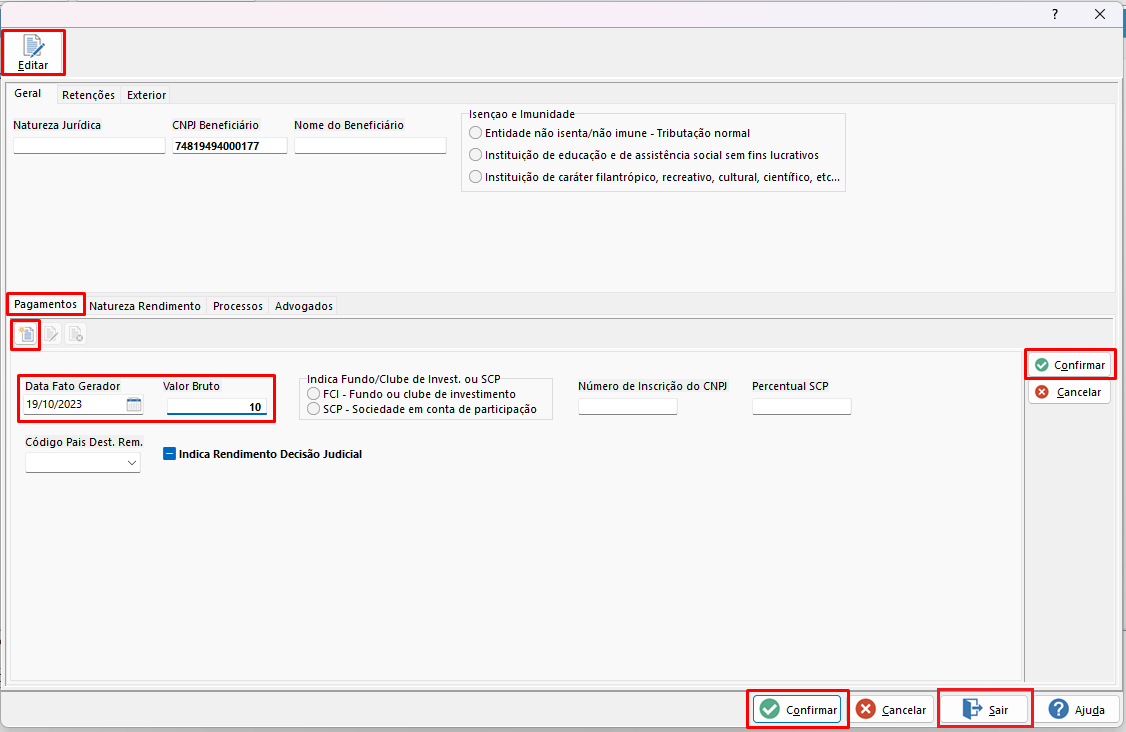
Task: Click the bottom Cancelar button
Action: pyautogui.click(x=891, y=710)
